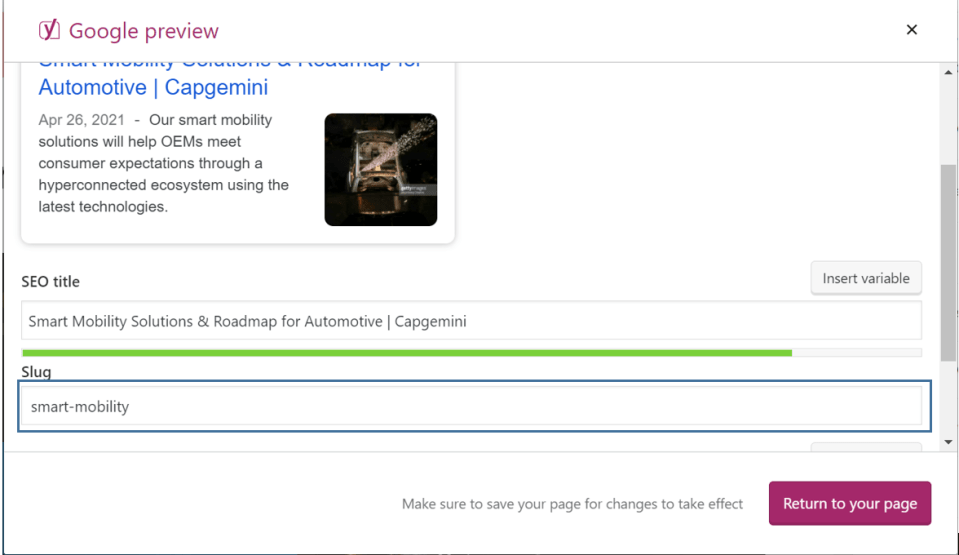The image size is (959, 555).
Task: Focus the SEO title text field
Action: (x=470, y=322)
